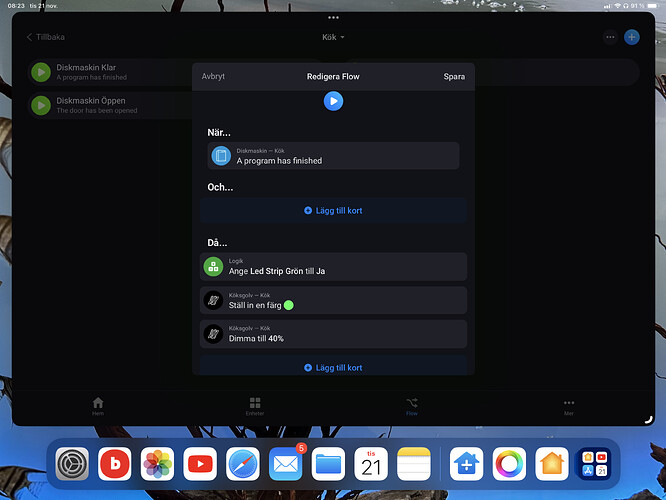Open the three-dots options menu of the Homey app

click(610, 37)
